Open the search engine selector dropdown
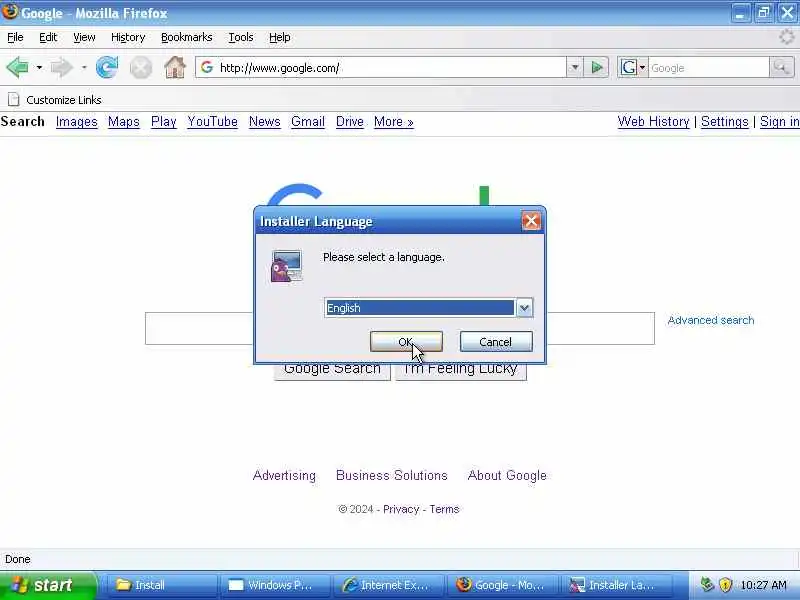The height and width of the screenshot is (600, 800). click(x=633, y=67)
